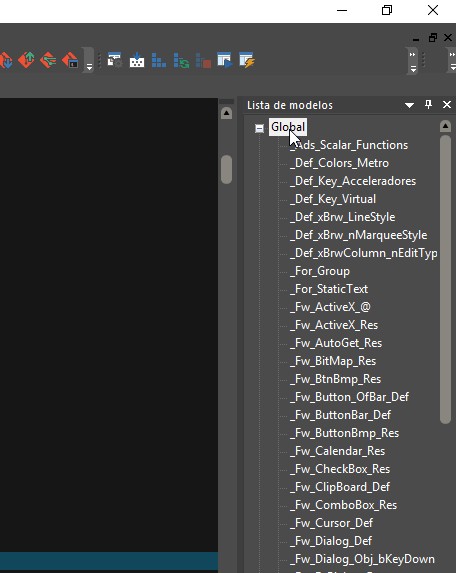Click the git console window icon
The width and height of the screenshot is (456, 573).
(70, 60)
